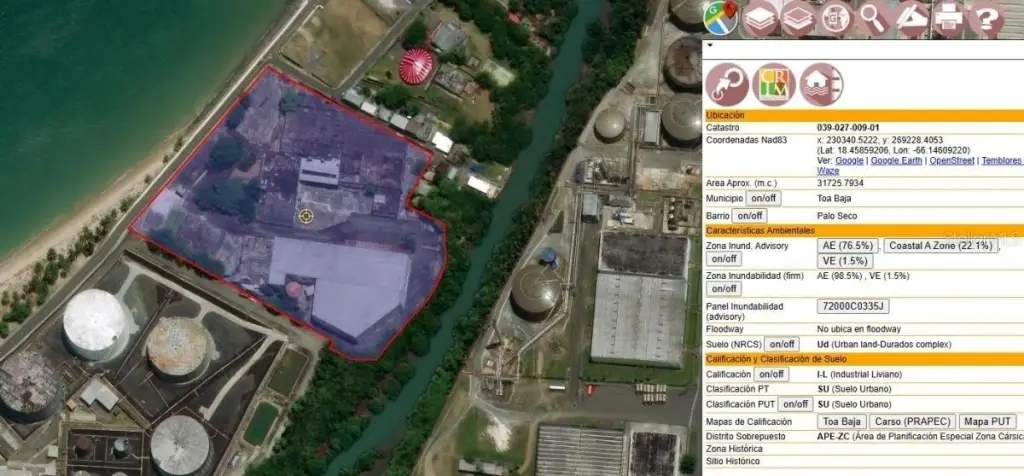Click the 72000C0335J panel button
Screen dimensions: 1024x476
coord(853,306)
